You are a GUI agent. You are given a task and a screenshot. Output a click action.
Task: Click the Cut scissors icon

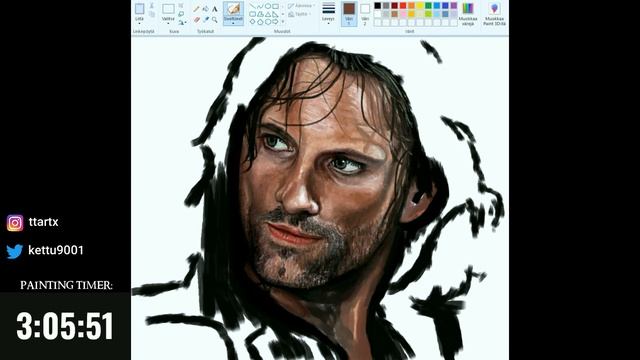coord(152,6)
